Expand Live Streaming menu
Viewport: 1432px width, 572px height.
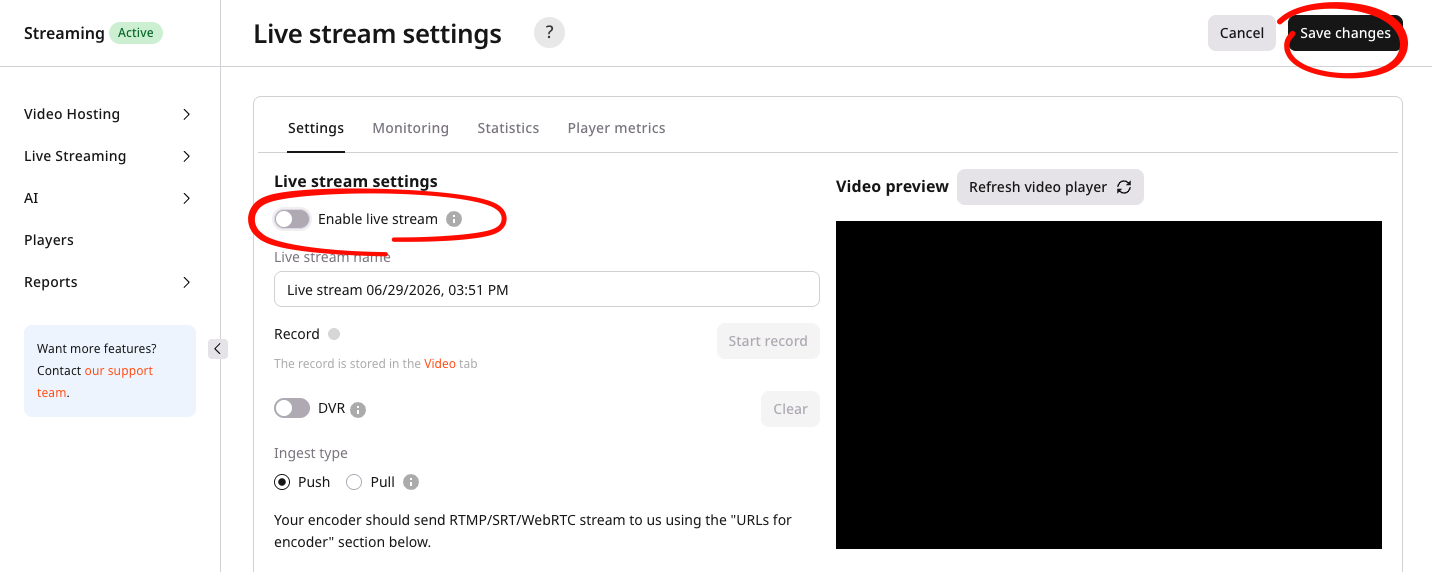click(x=108, y=156)
